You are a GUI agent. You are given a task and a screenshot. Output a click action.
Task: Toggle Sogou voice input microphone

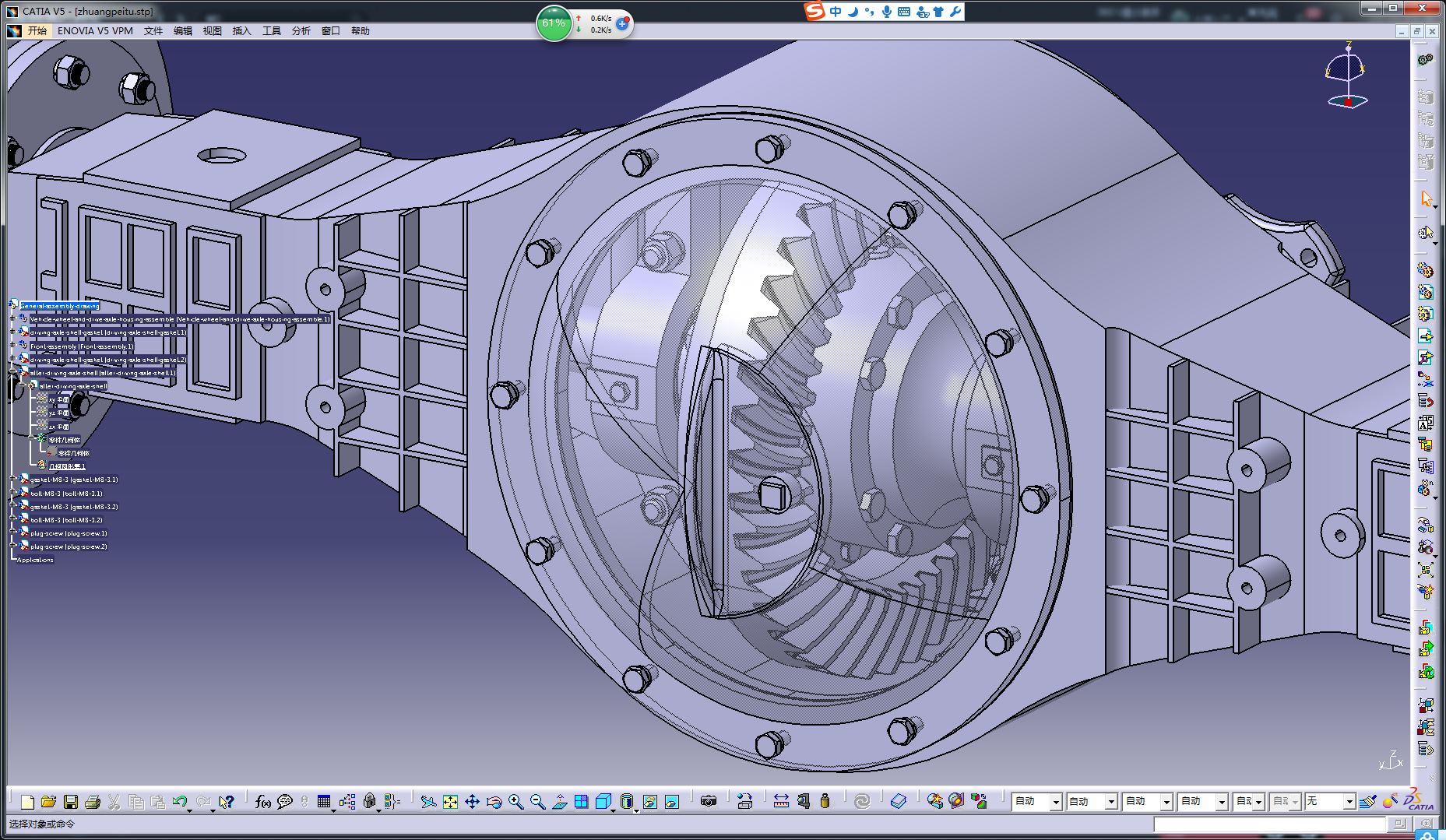click(x=887, y=12)
